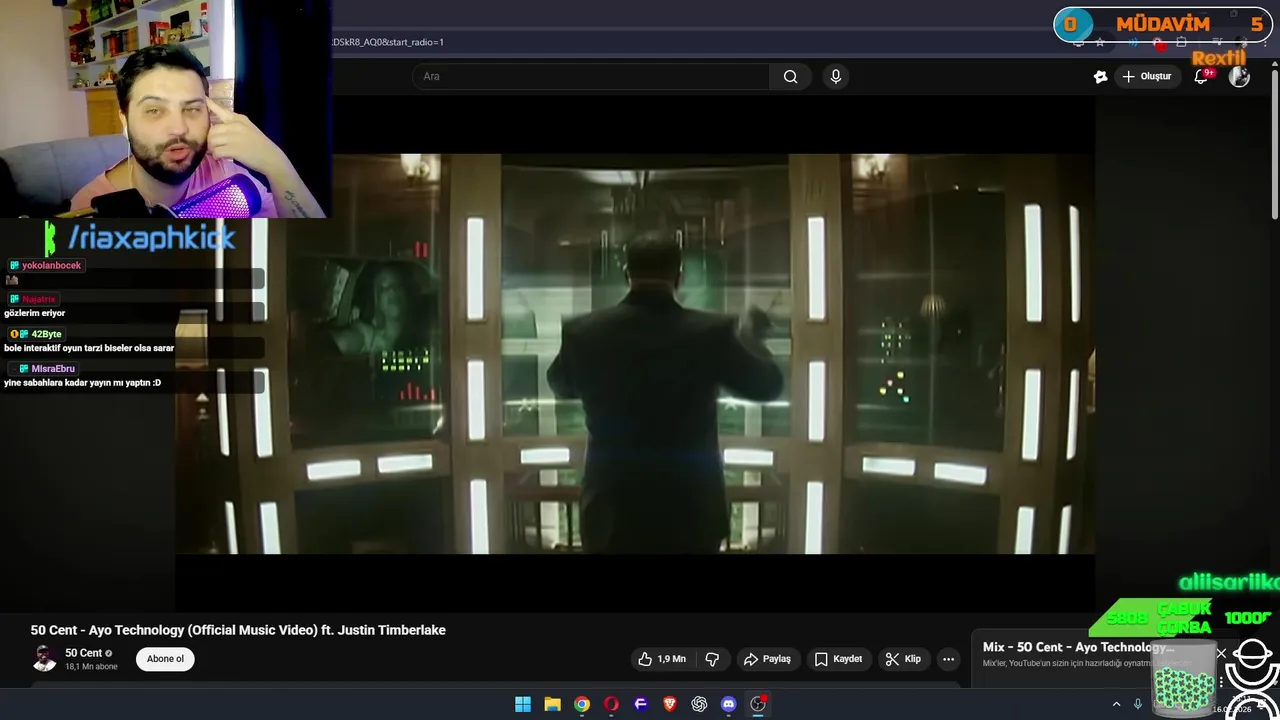This screenshot has width=1280, height=720.
Task: Open the YouTube account avatar menu
Action: tap(1239, 76)
